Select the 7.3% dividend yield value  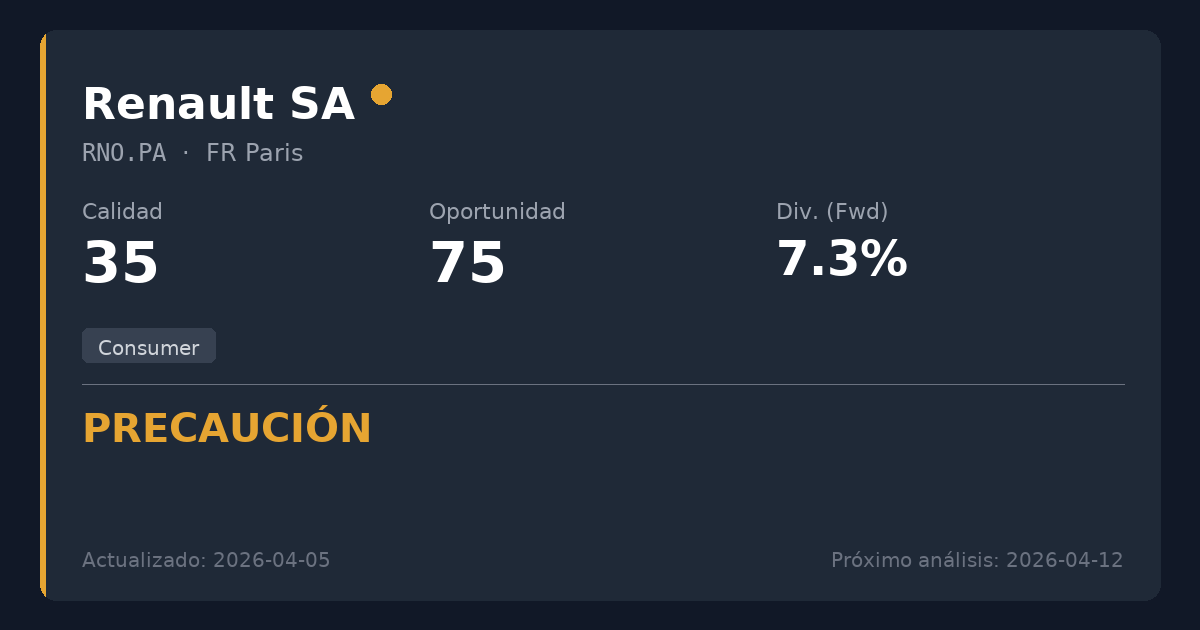tap(842, 260)
